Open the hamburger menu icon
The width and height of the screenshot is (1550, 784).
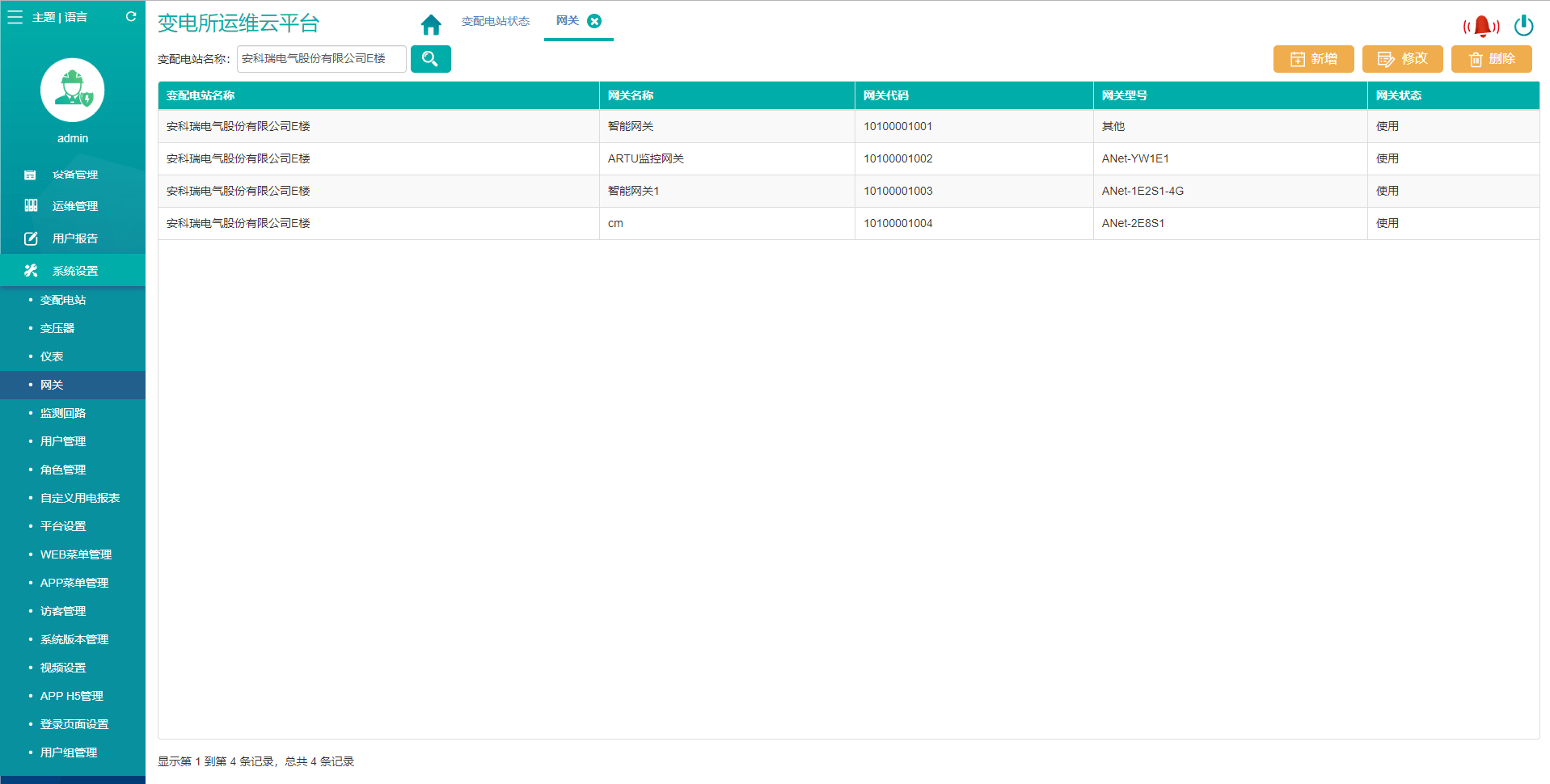15,17
